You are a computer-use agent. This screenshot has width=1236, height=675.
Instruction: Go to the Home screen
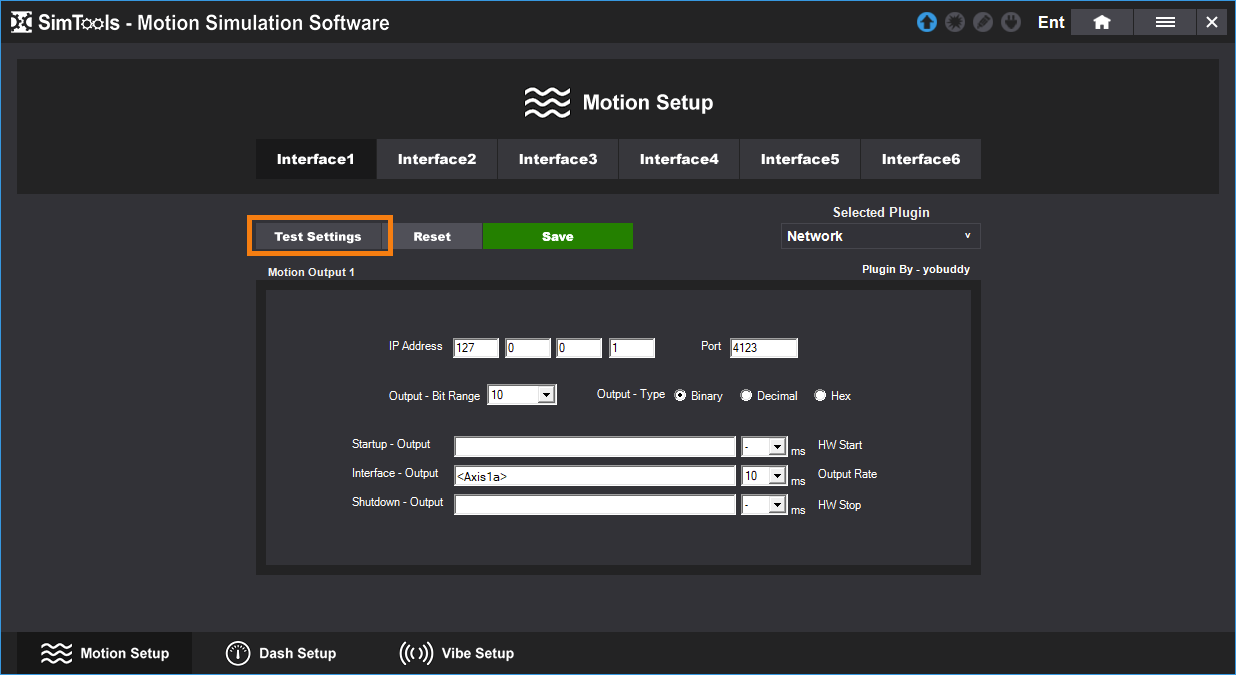[1102, 22]
